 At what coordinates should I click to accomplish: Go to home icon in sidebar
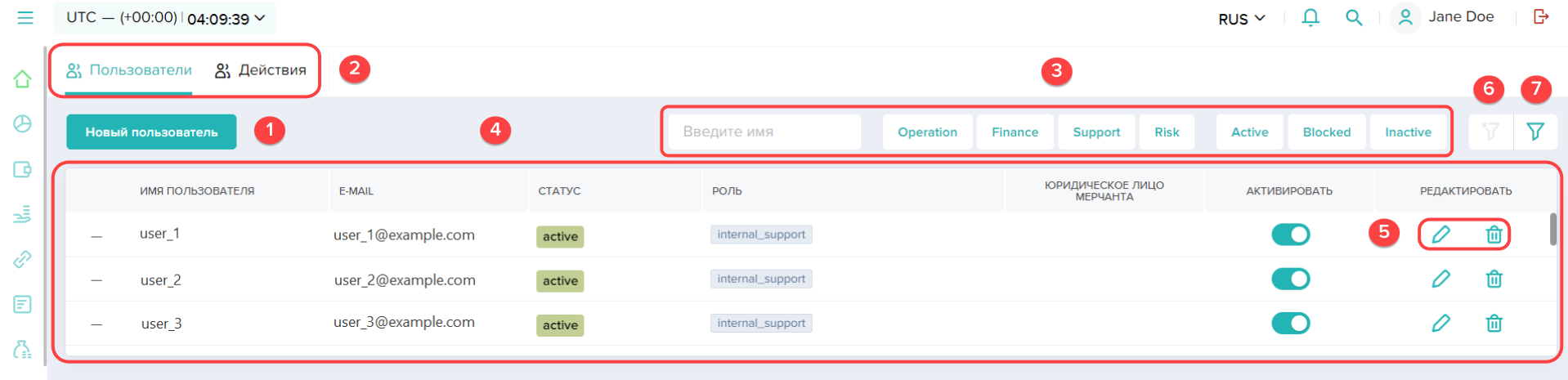(x=22, y=79)
